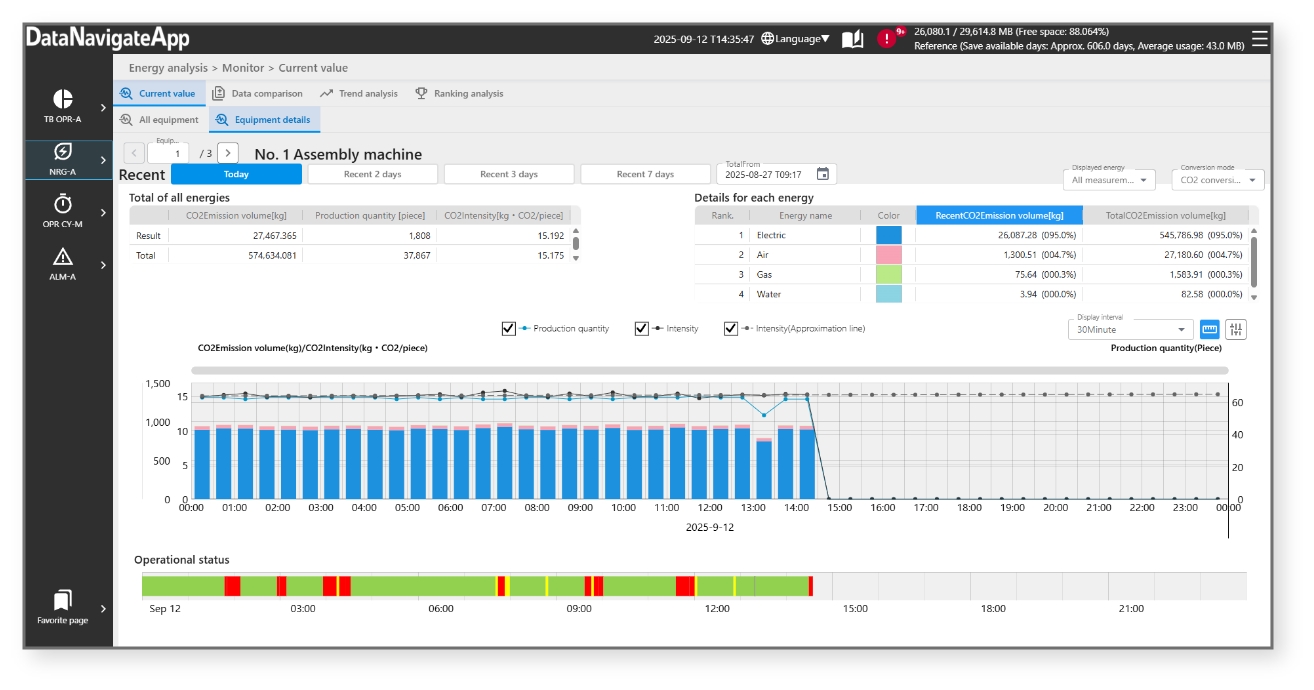Open the Display interval 30Minute dropdown
Viewport: 1314px width, 690px height.
coord(1130,329)
